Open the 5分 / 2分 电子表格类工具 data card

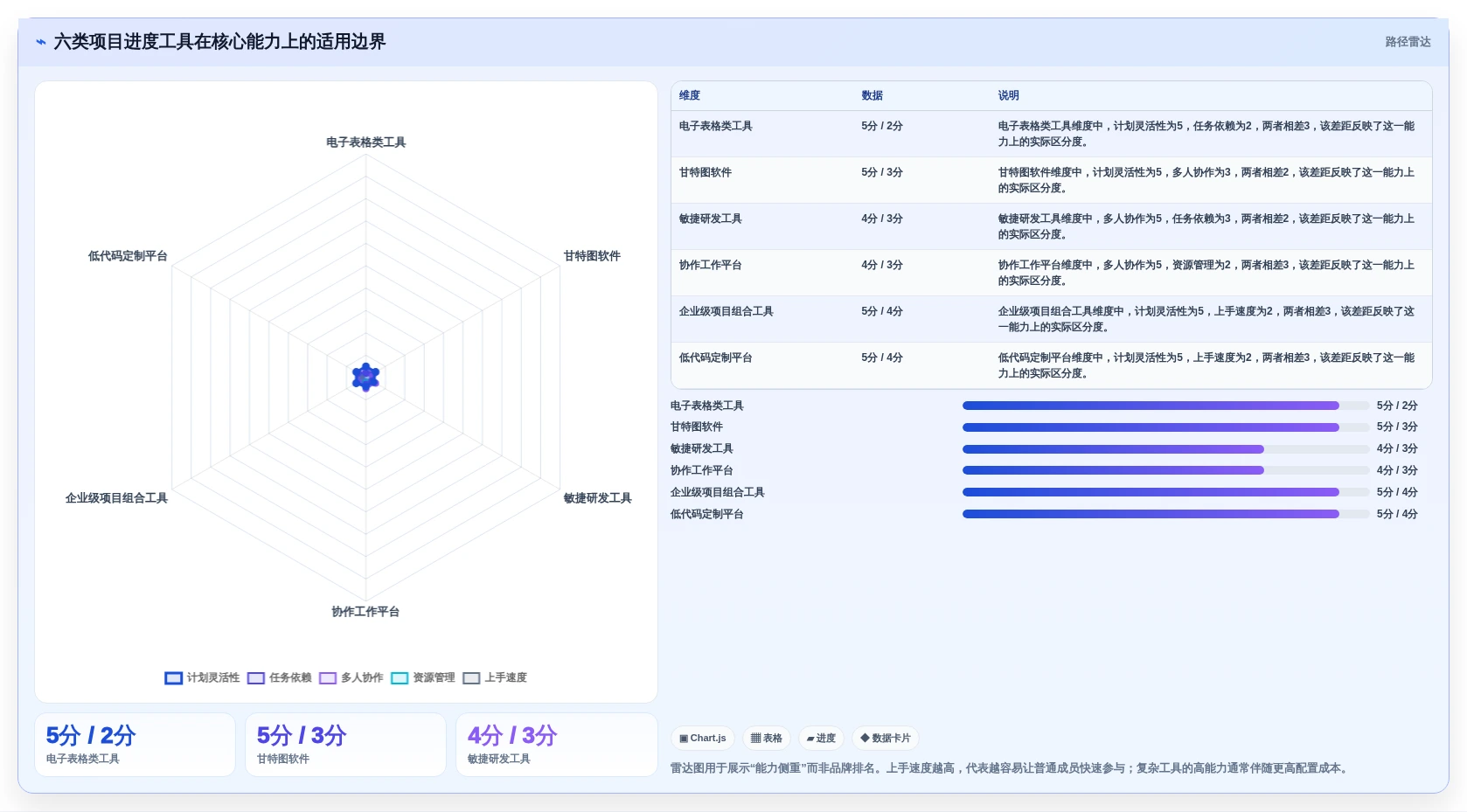click(135, 745)
